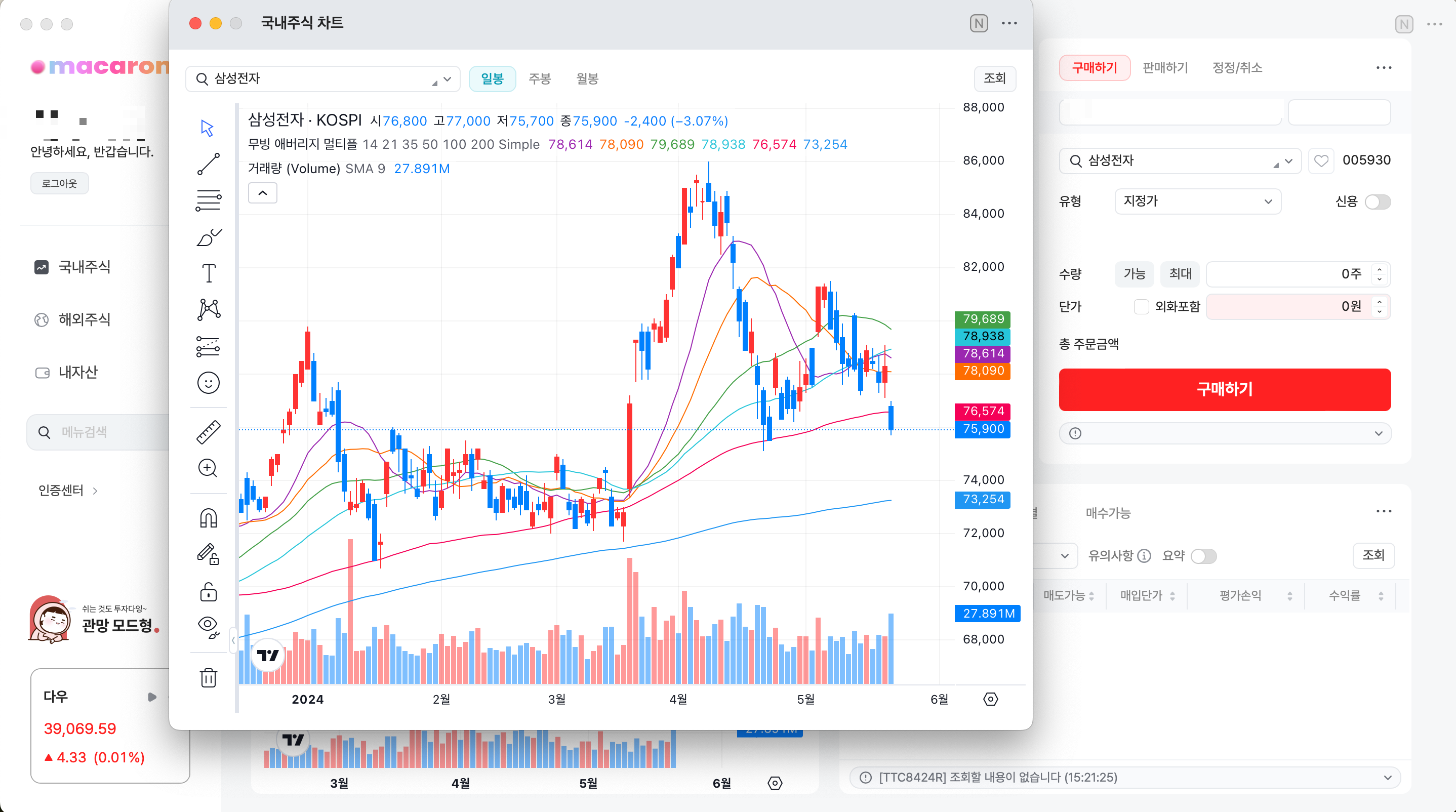The image size is (1456, 812).
Task: Select the 구매하기 tab
Action: pos(1095,68)
